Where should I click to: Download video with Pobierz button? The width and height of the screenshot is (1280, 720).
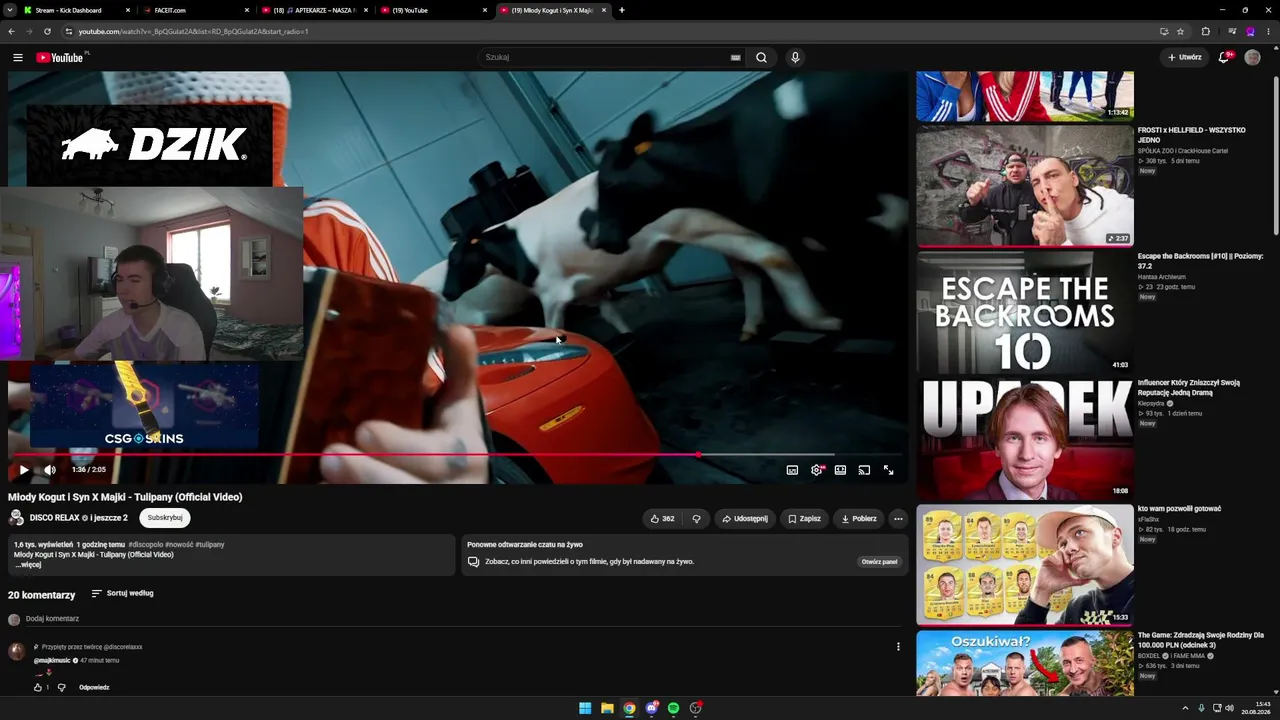click(859, 519)
